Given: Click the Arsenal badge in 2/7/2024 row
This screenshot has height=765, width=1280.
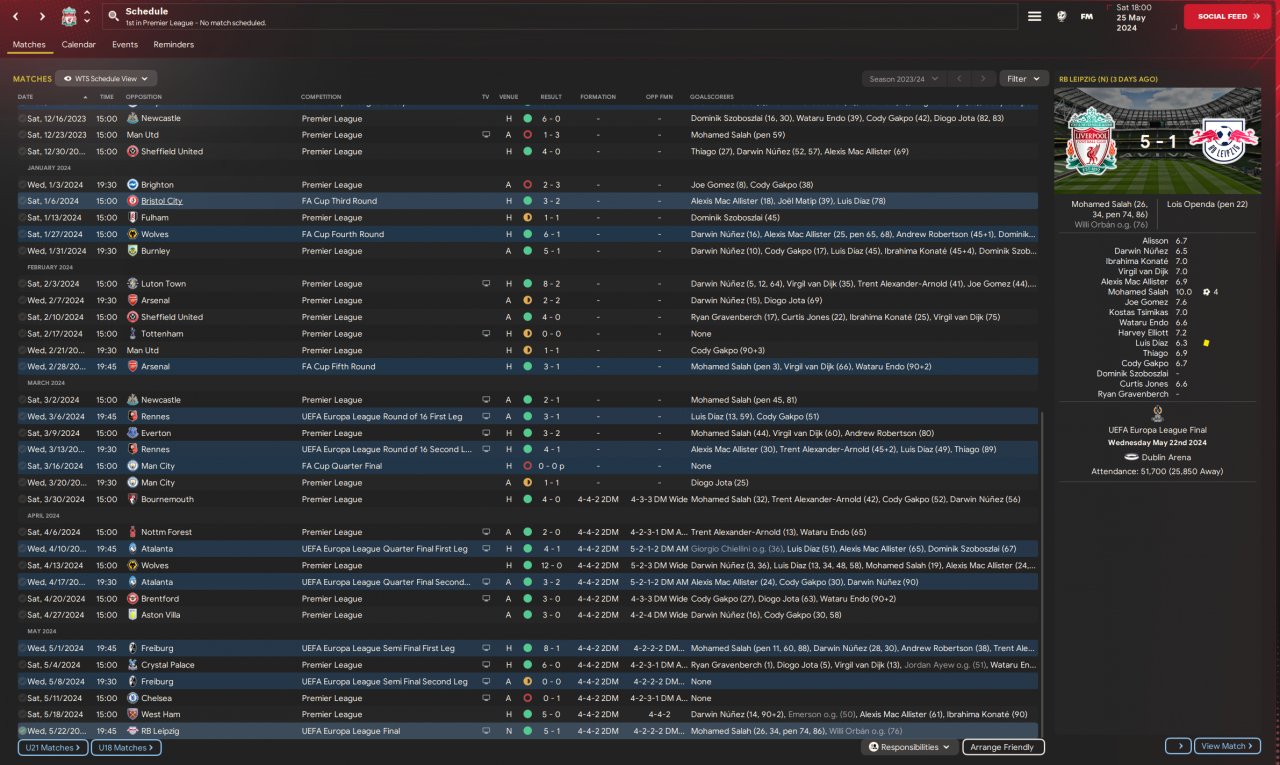Looking at the screenshot, I should coord(132,300).
